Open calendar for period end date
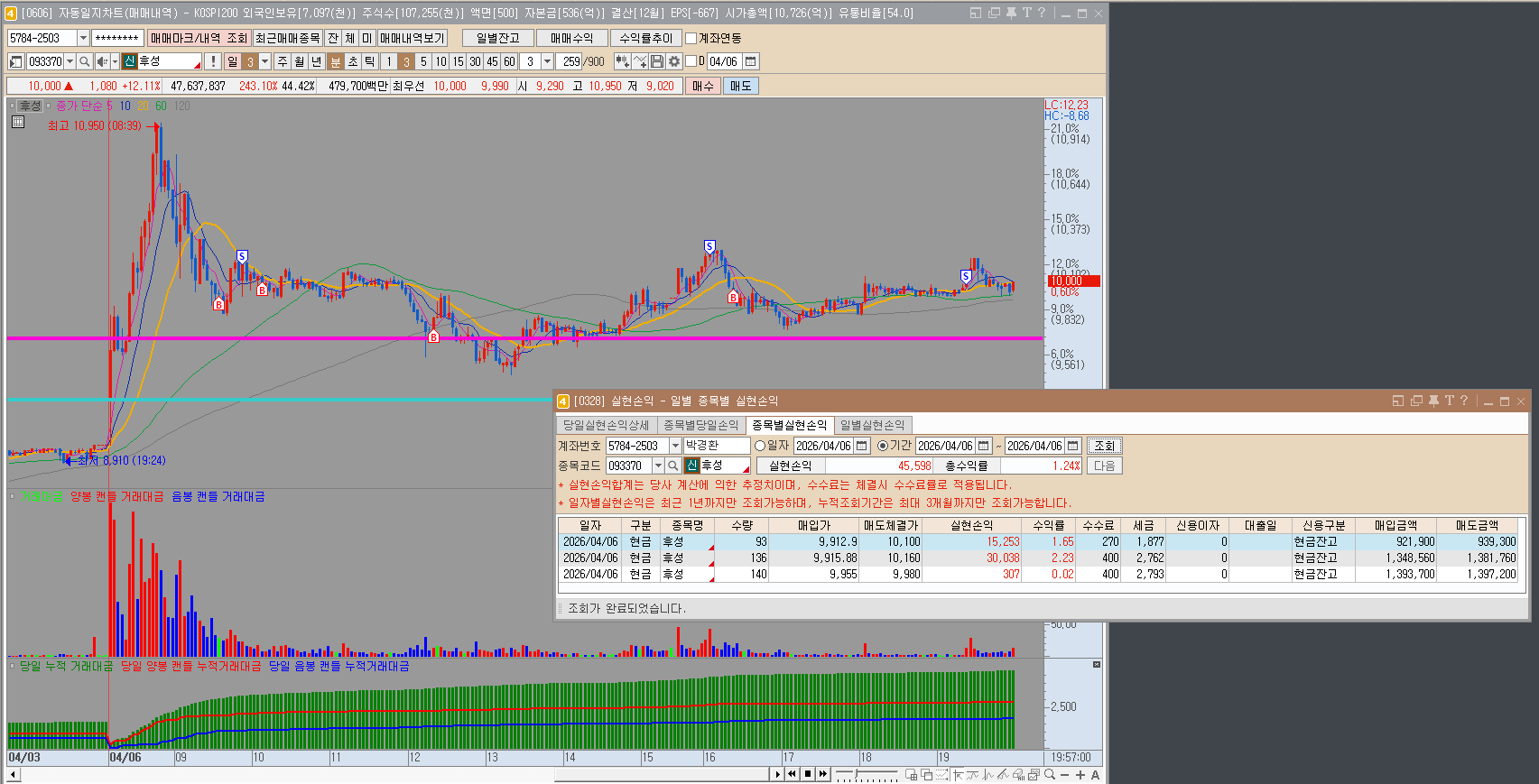 pyautogui.click(x=1072, y=446)
